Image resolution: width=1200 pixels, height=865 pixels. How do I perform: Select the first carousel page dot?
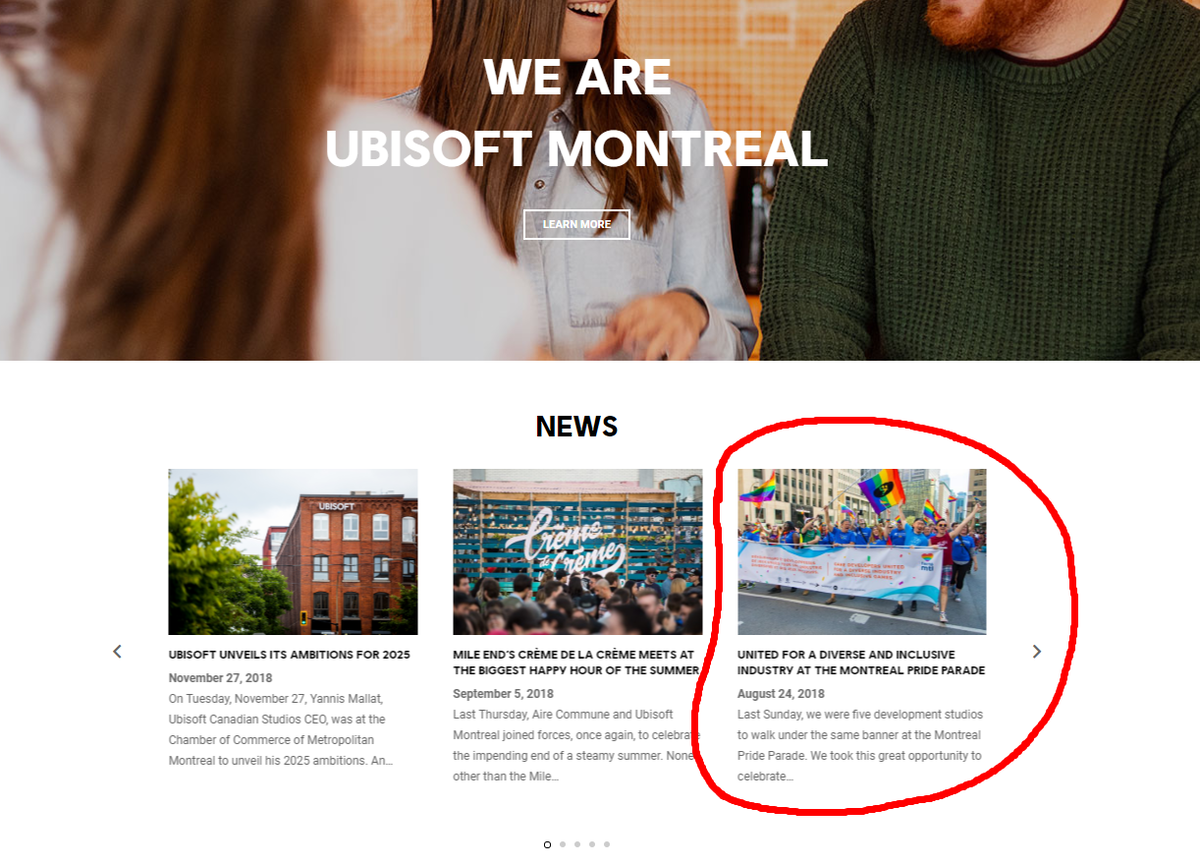pos(547,844)
